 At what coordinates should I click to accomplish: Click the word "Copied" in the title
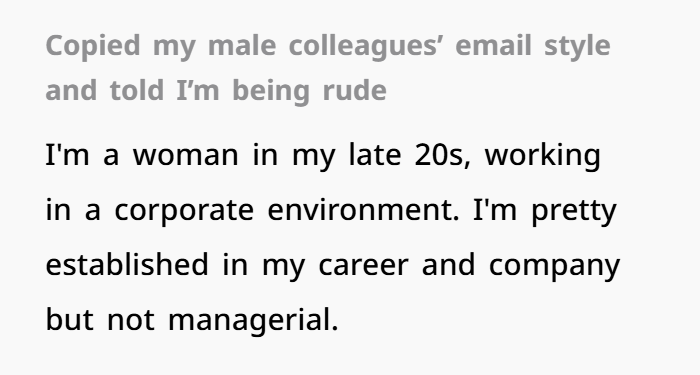[x=93, y=46]
